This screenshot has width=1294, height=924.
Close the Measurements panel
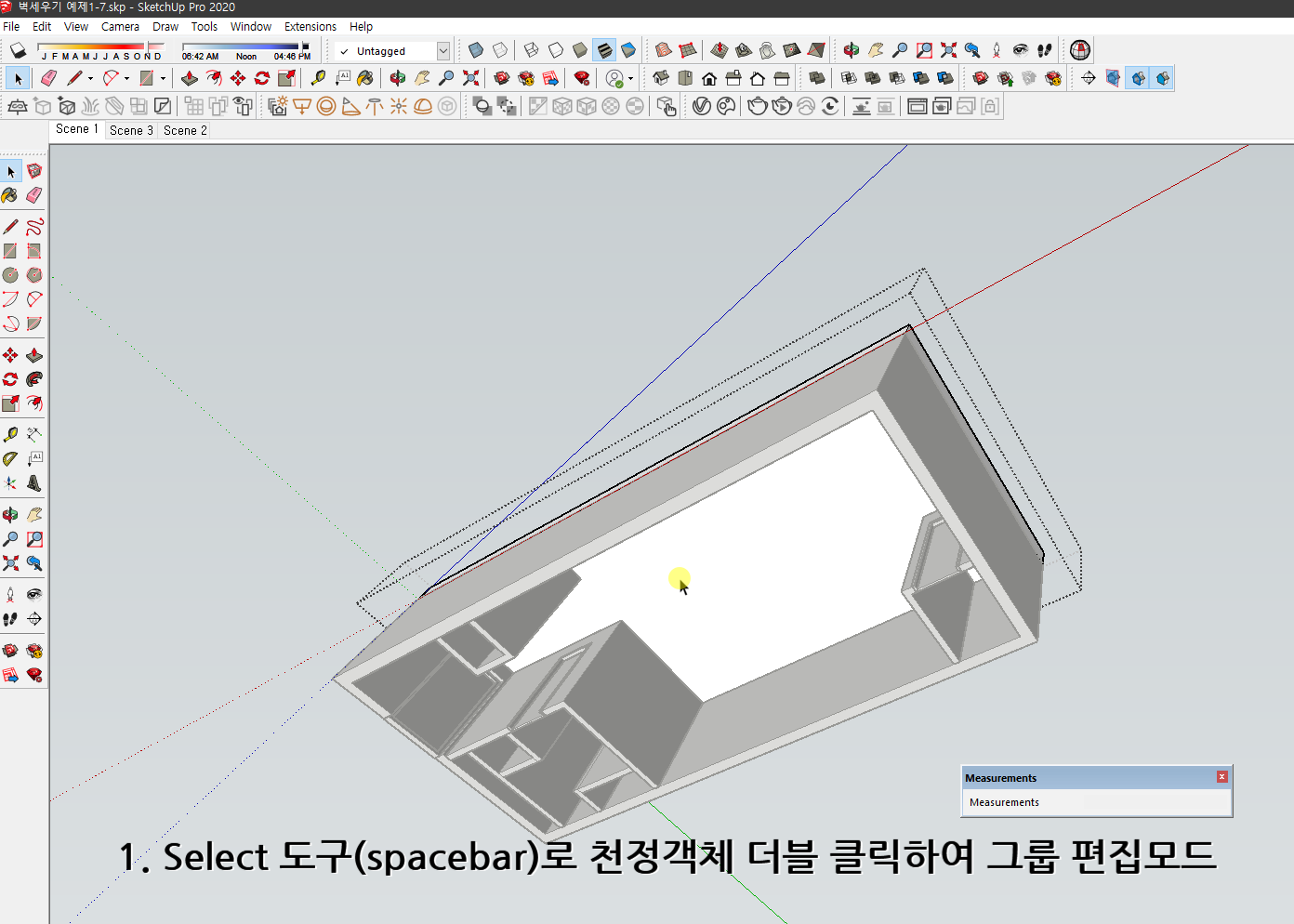pyautogui.click(x=1221, y=777)
